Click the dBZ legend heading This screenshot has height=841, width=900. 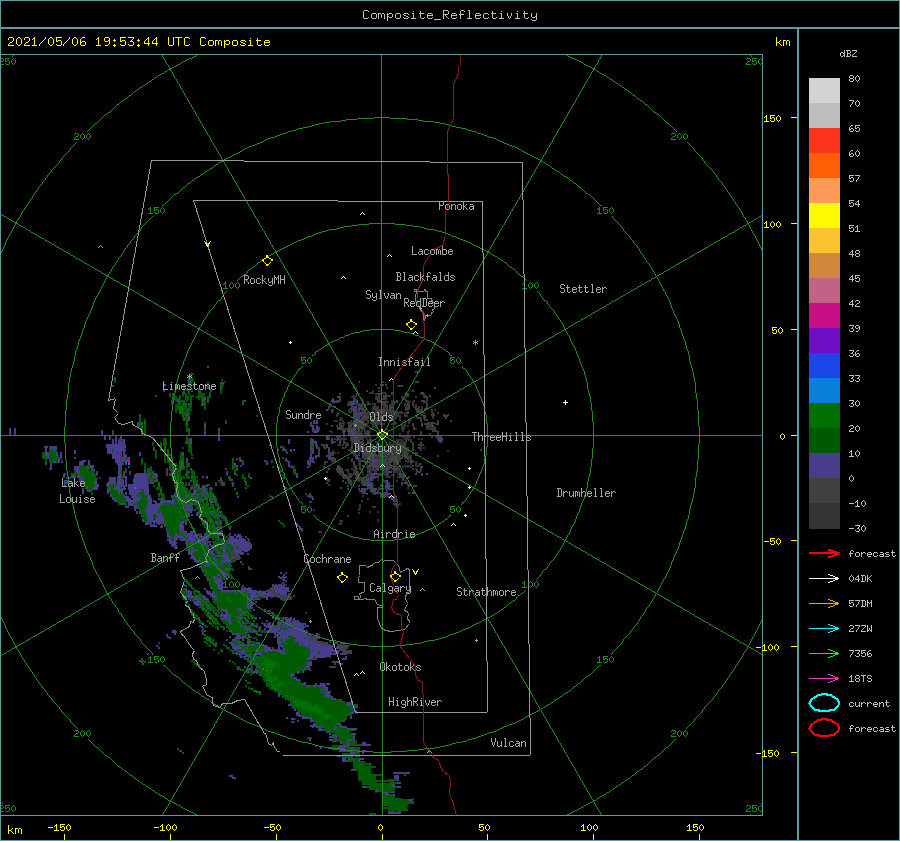pos(848,54)
